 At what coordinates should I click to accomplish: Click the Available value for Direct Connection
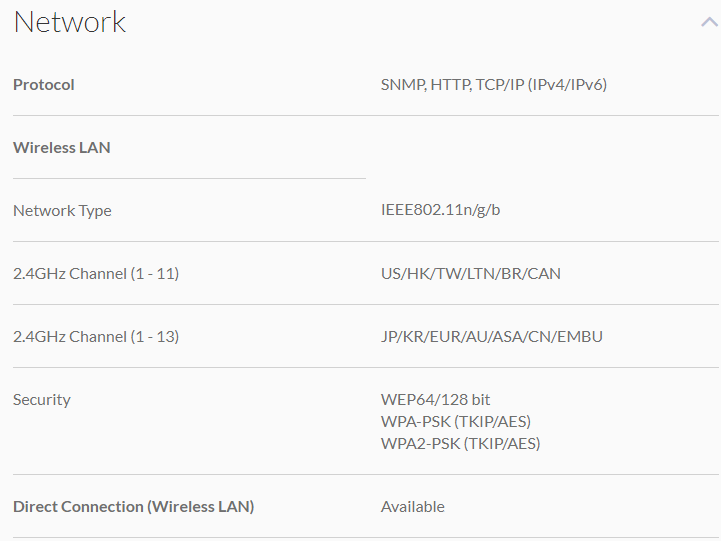(x=412, y=507)
